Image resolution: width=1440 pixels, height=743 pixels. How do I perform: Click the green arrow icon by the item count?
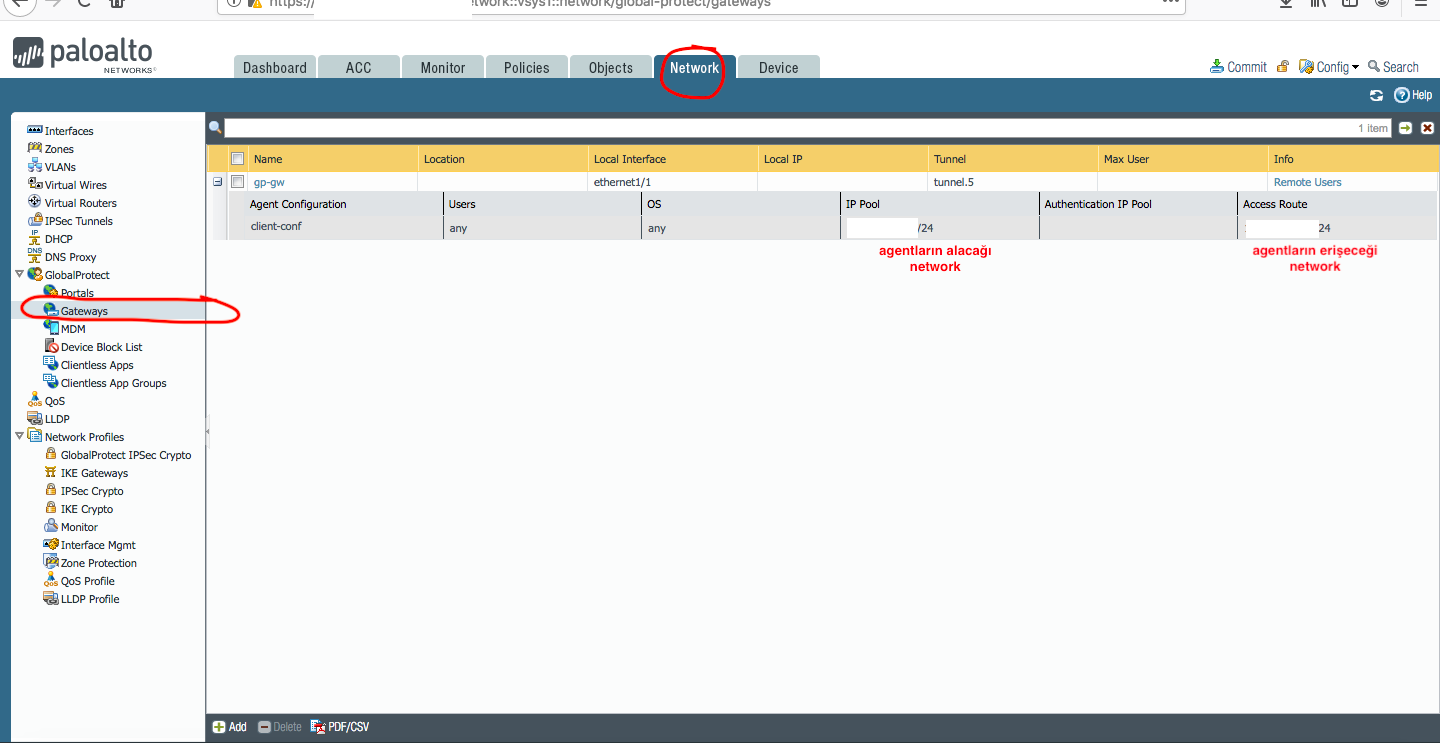(1405, 128)
